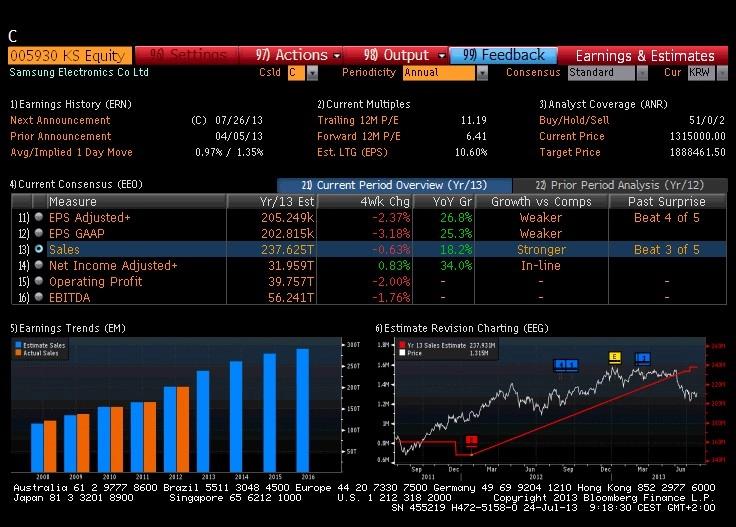Click blue 4 marker on revision chart
Screen dimensions: 736x527
tap(560, 365)
